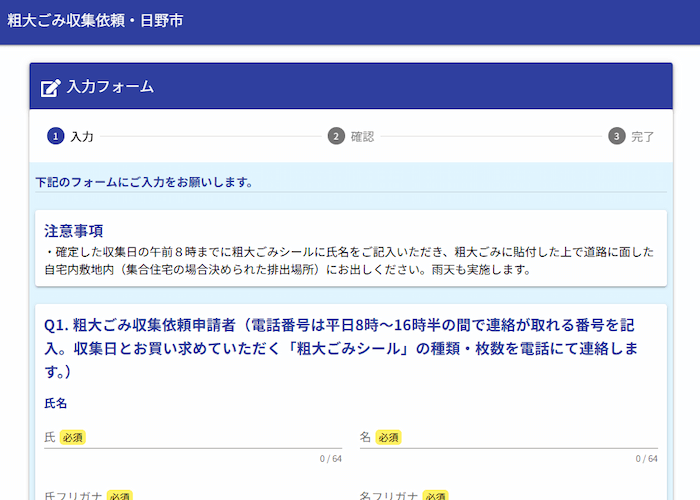Click the 注意事項 heading

pos(74,231)
